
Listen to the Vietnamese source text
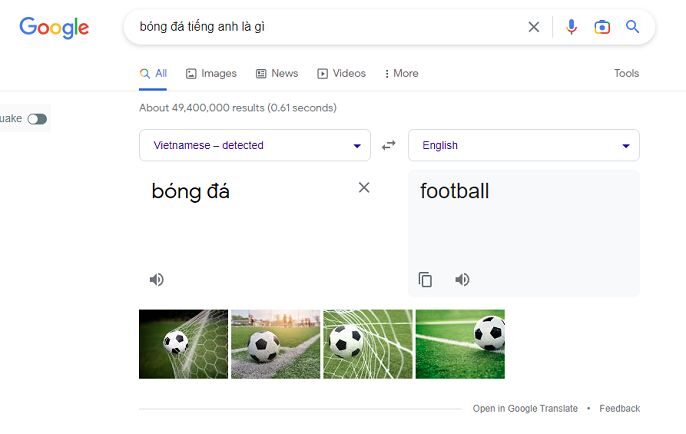click(x=157, y=280)
